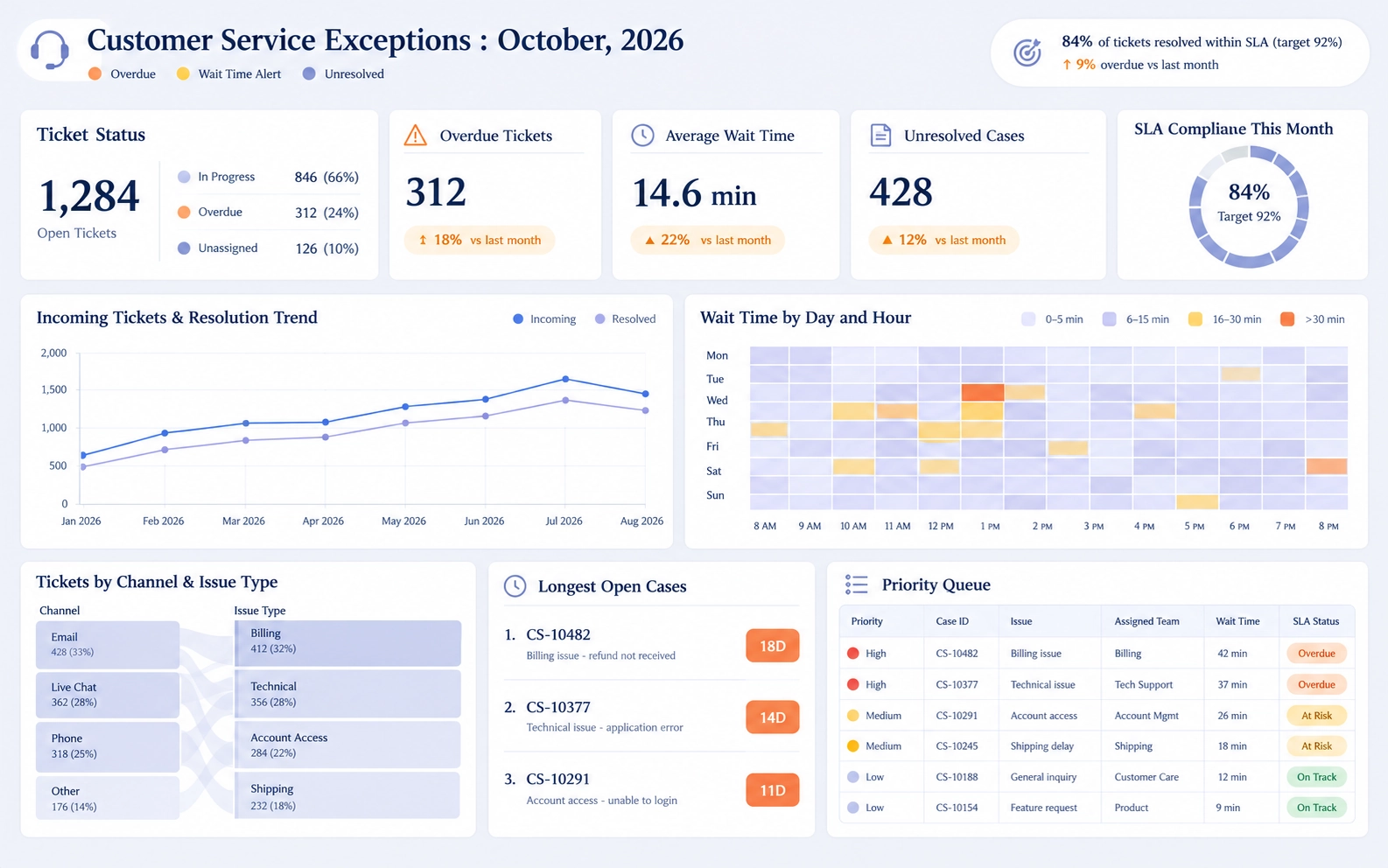The width and height of the screenshot is (1388, 868).
Task: Click the 1,284 Open Tickets value
Action: [x=89, y=195]
